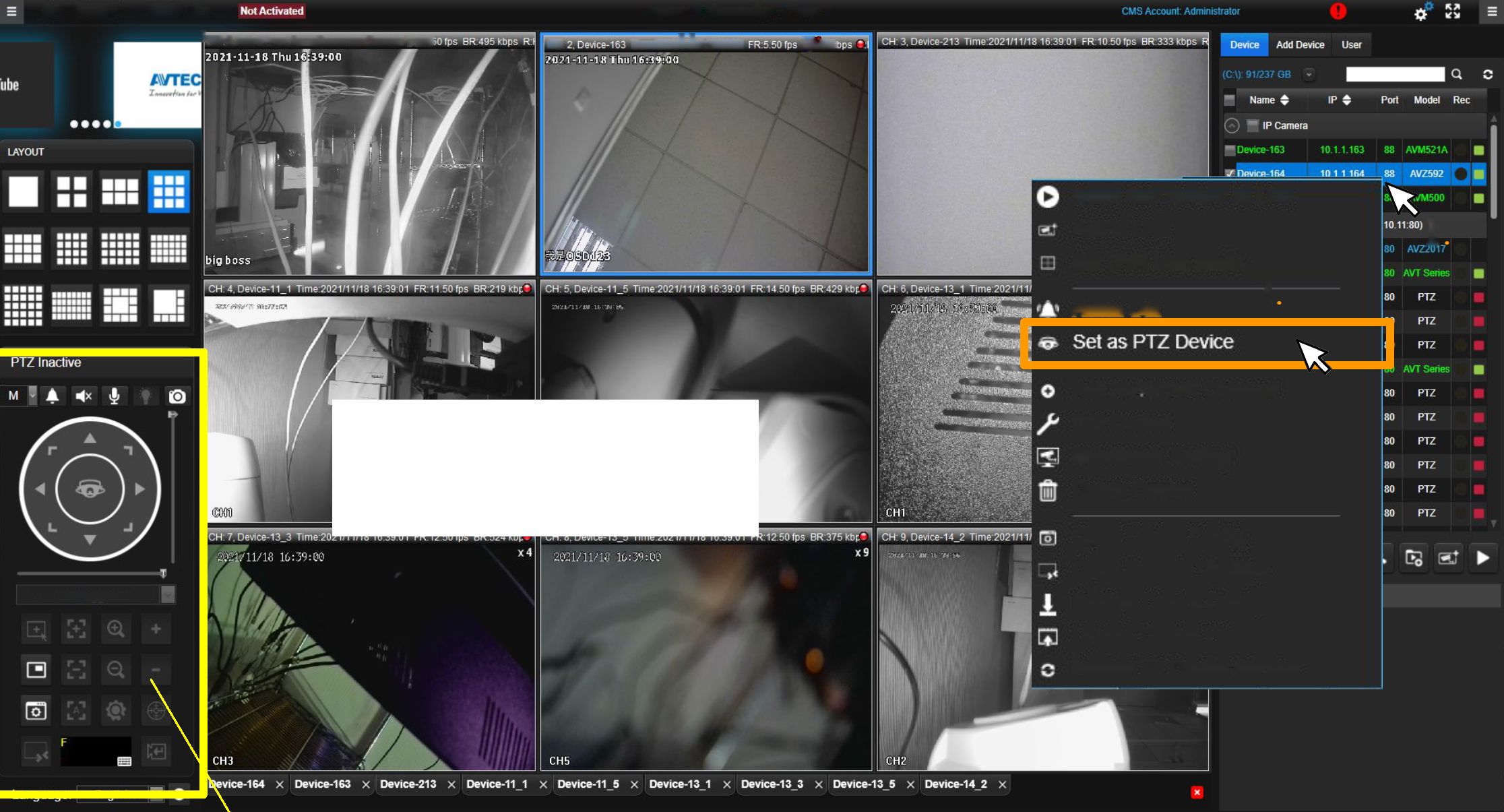The width and height of the screenshot is (1504, 812).
Task: Uncheck the Device-164 checkbox
Action: pos(1230,174)
